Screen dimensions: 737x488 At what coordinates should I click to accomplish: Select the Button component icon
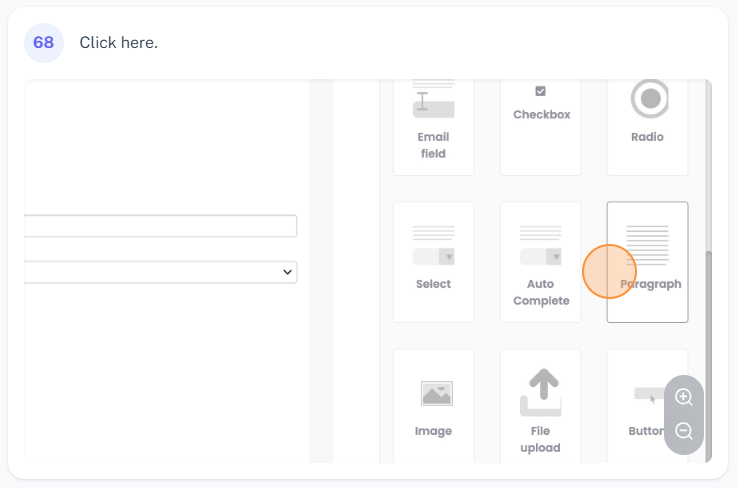pos(647,396)
